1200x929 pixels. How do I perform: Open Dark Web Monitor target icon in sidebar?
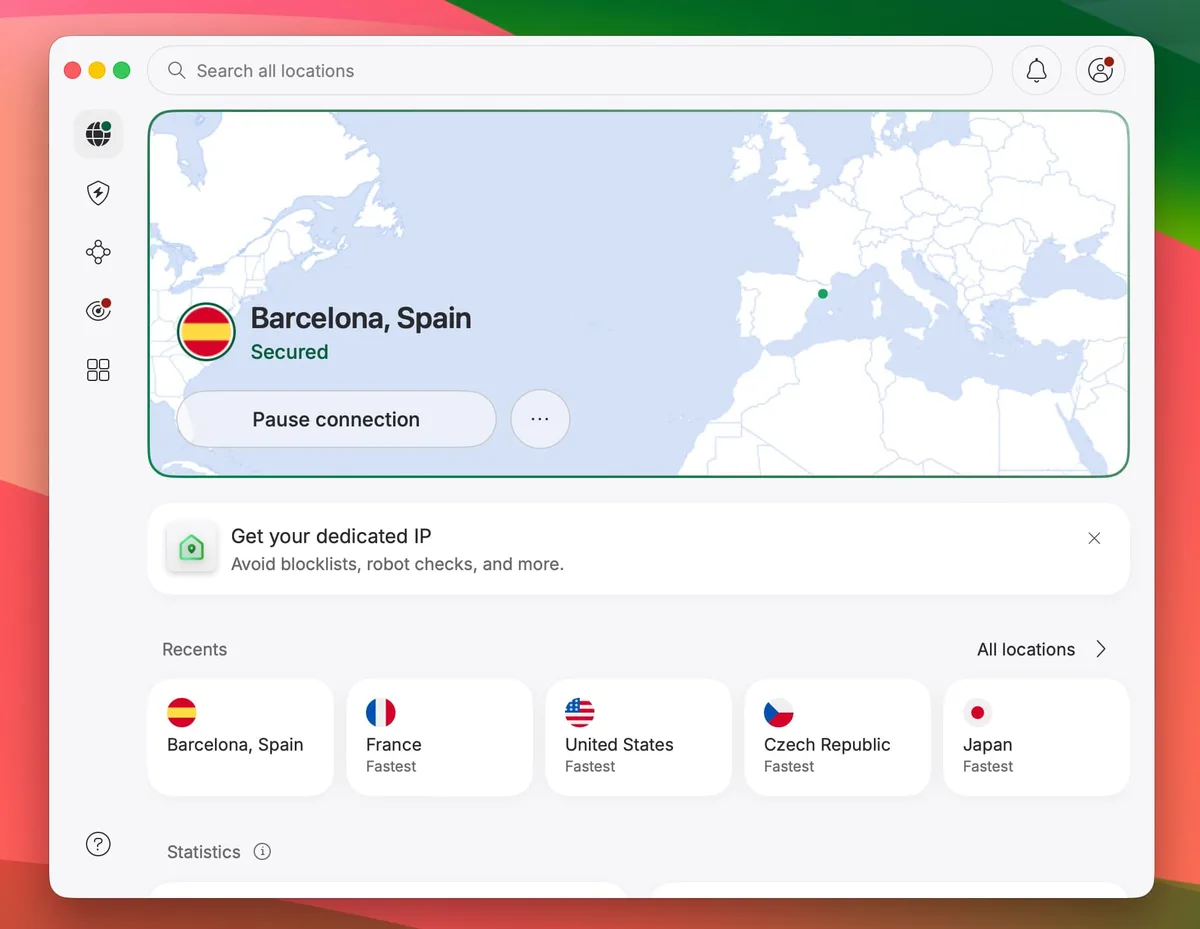98,311
